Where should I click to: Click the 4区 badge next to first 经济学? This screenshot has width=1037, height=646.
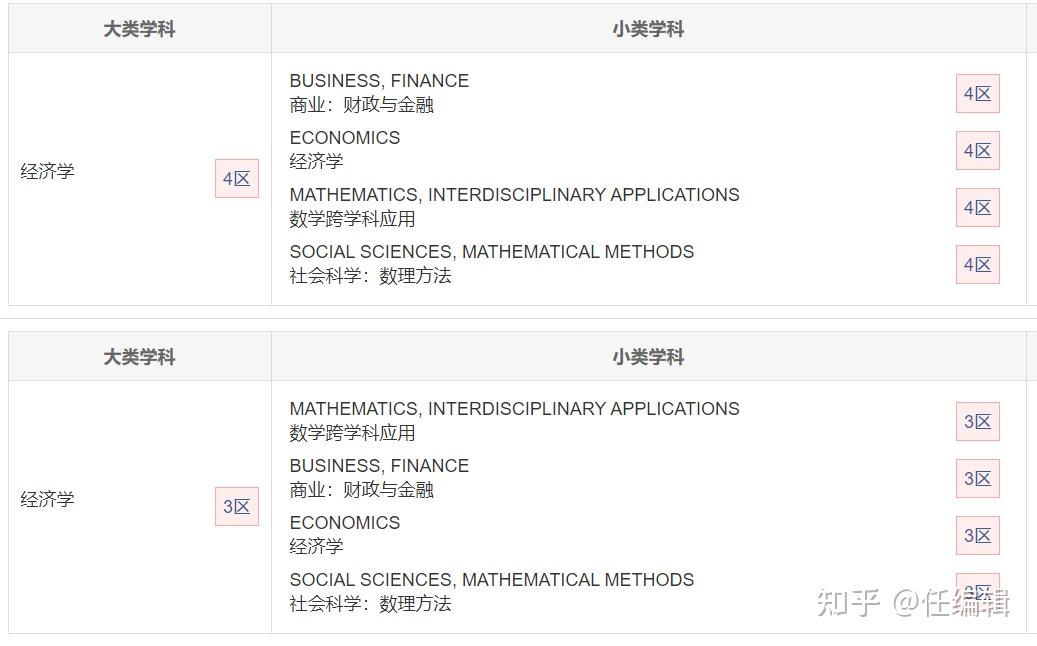pos(237,179)
